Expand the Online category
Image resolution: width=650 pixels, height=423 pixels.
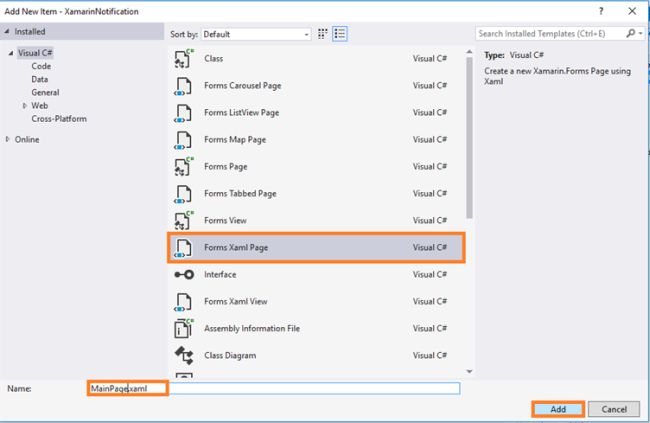pos(9,139)
